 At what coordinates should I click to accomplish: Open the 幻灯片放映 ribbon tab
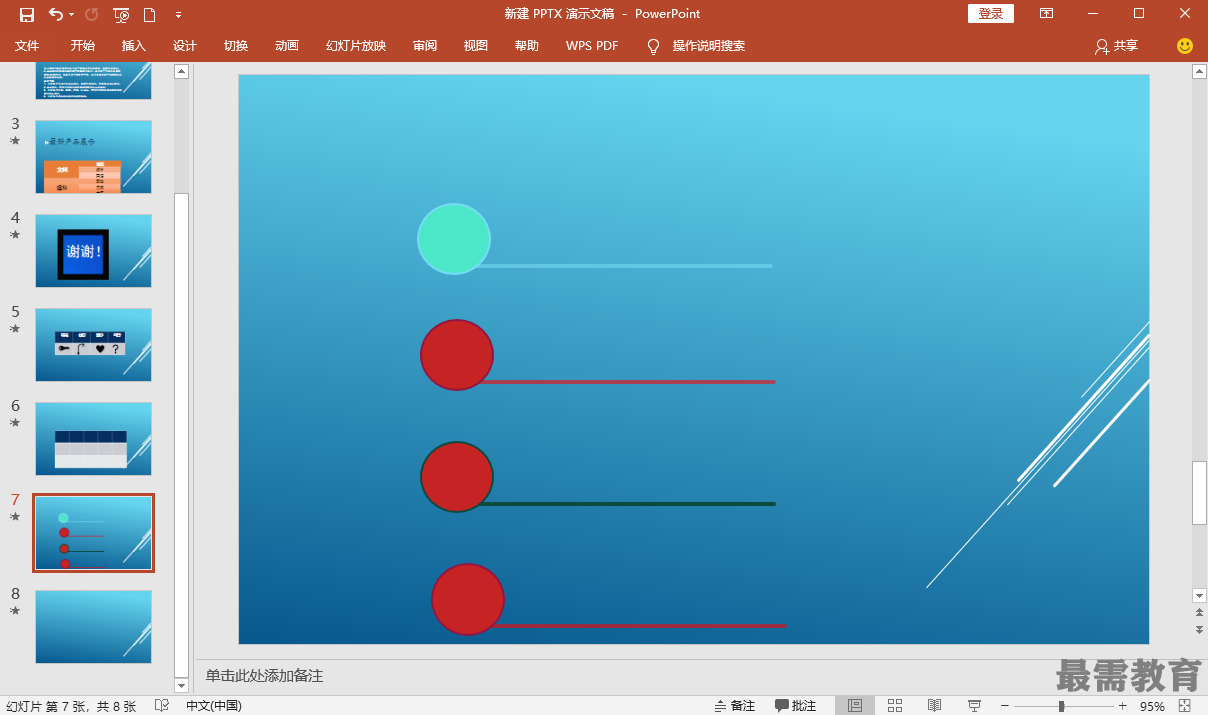(x=356, y=46)
